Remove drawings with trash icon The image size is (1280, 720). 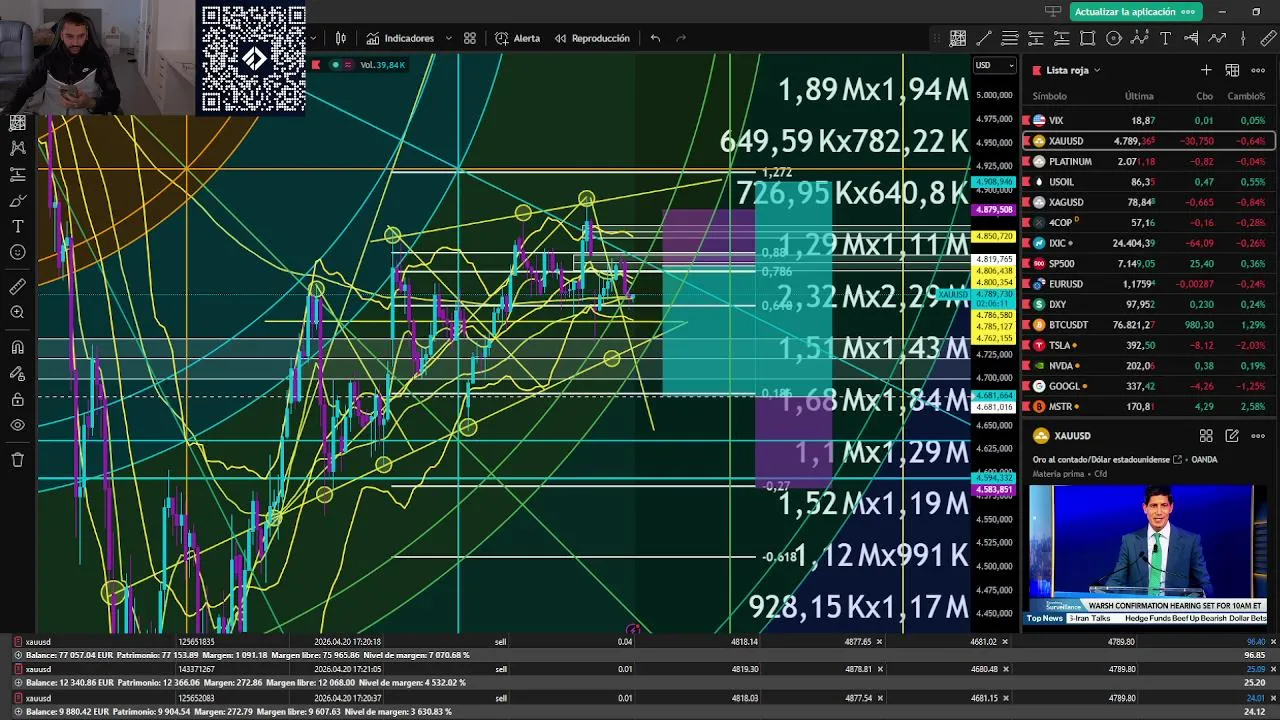click(17, 460)
